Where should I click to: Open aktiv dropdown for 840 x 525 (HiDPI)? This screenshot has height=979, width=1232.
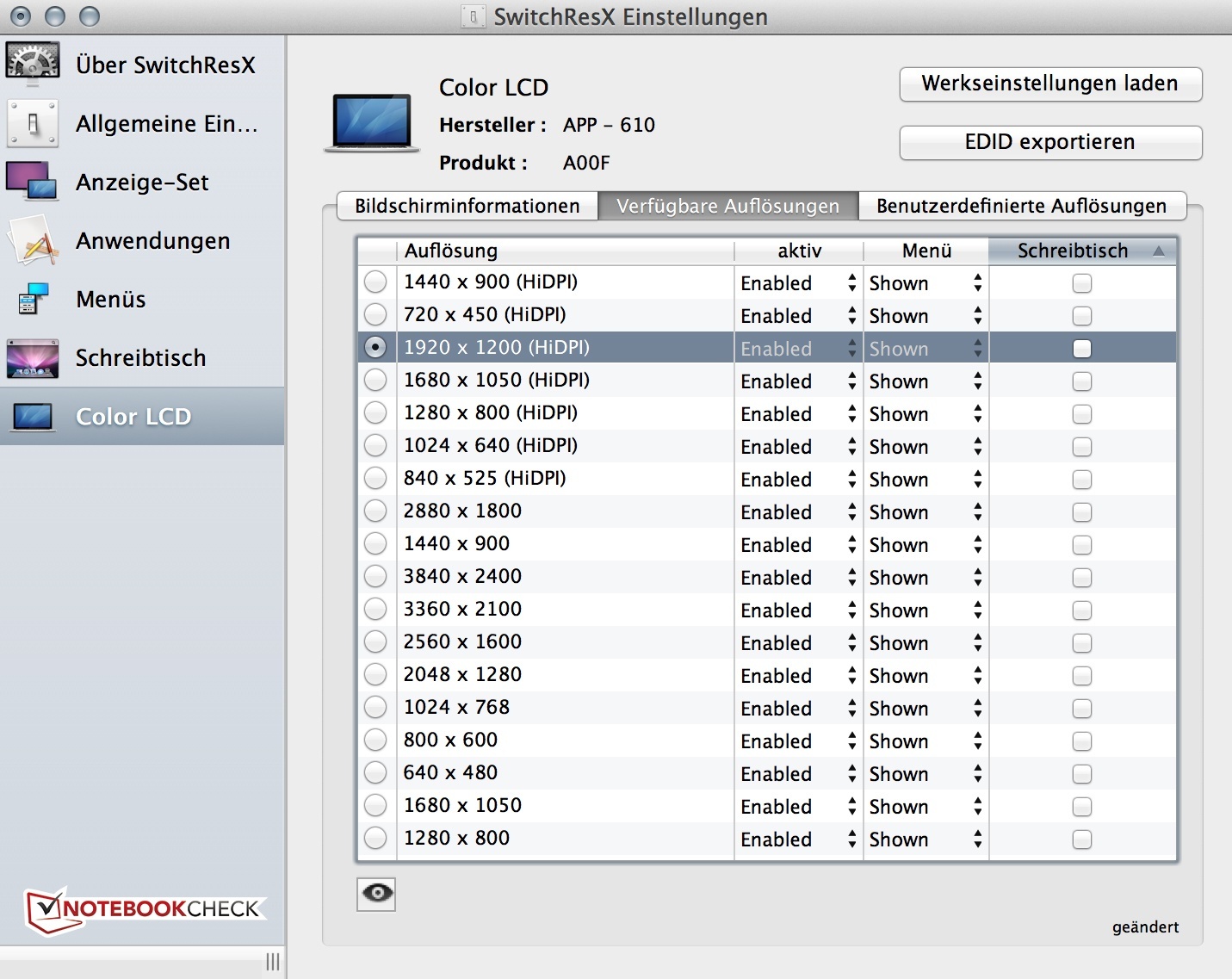tap(798, 480)
